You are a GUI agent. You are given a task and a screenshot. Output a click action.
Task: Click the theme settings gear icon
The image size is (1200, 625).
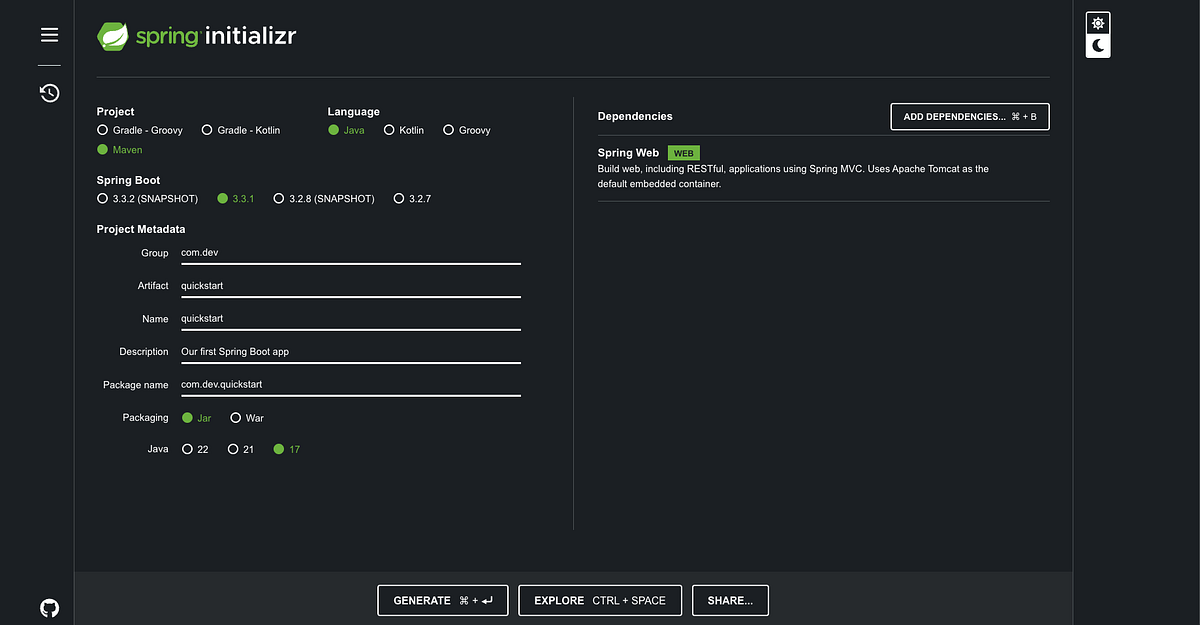coord(1097,21)
